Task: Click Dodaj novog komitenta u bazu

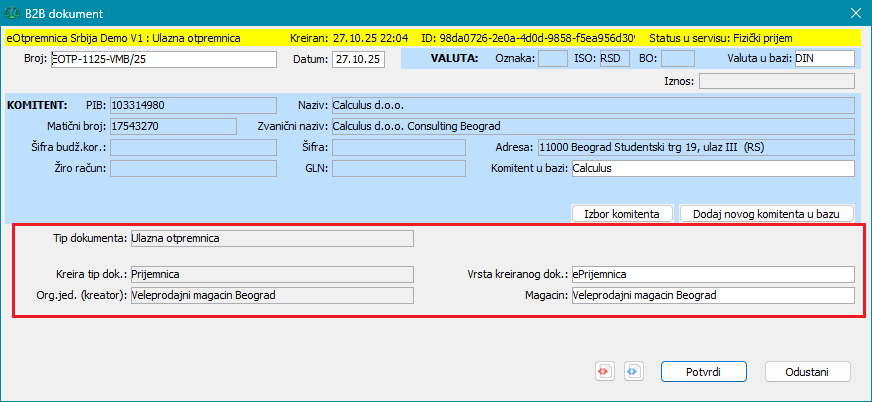Action: point(766,213)
